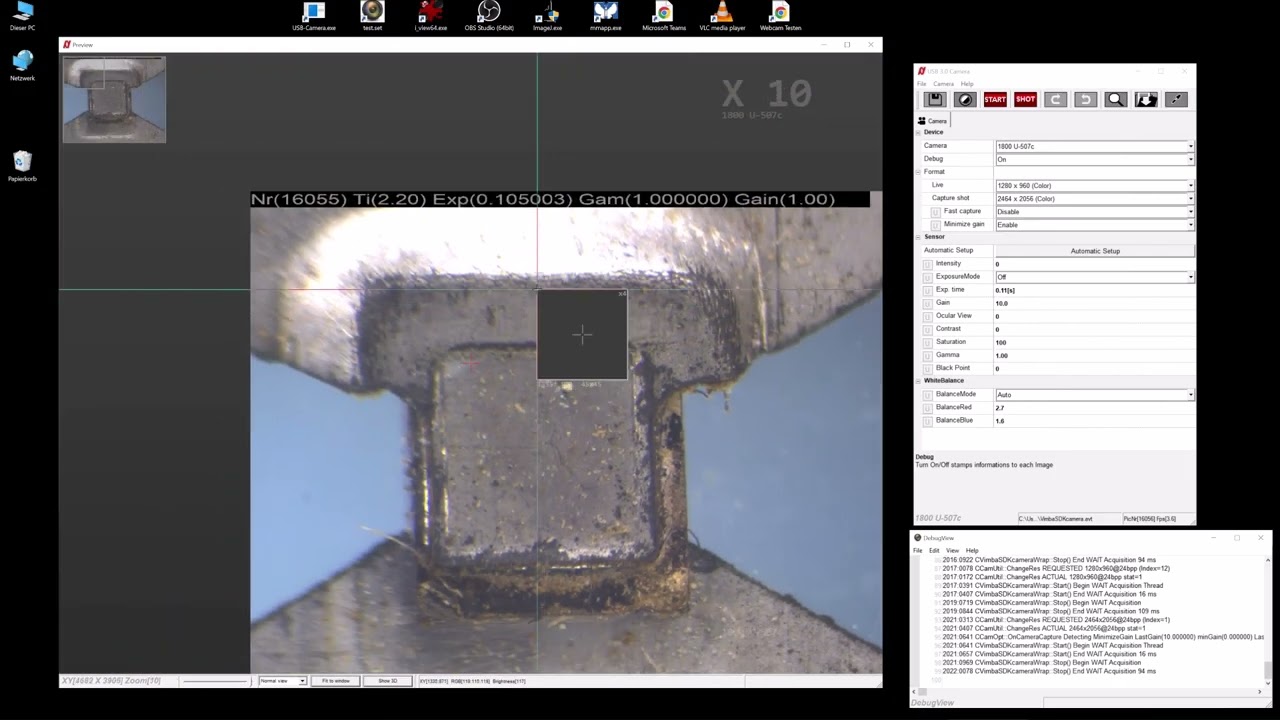Open Edit menu in DebugView
Screen dimensions: 1280x720
click(x=934, y=551)
